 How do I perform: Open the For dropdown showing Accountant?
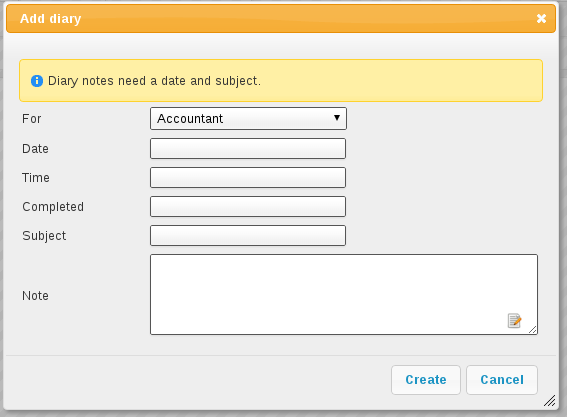pos(248,118)
